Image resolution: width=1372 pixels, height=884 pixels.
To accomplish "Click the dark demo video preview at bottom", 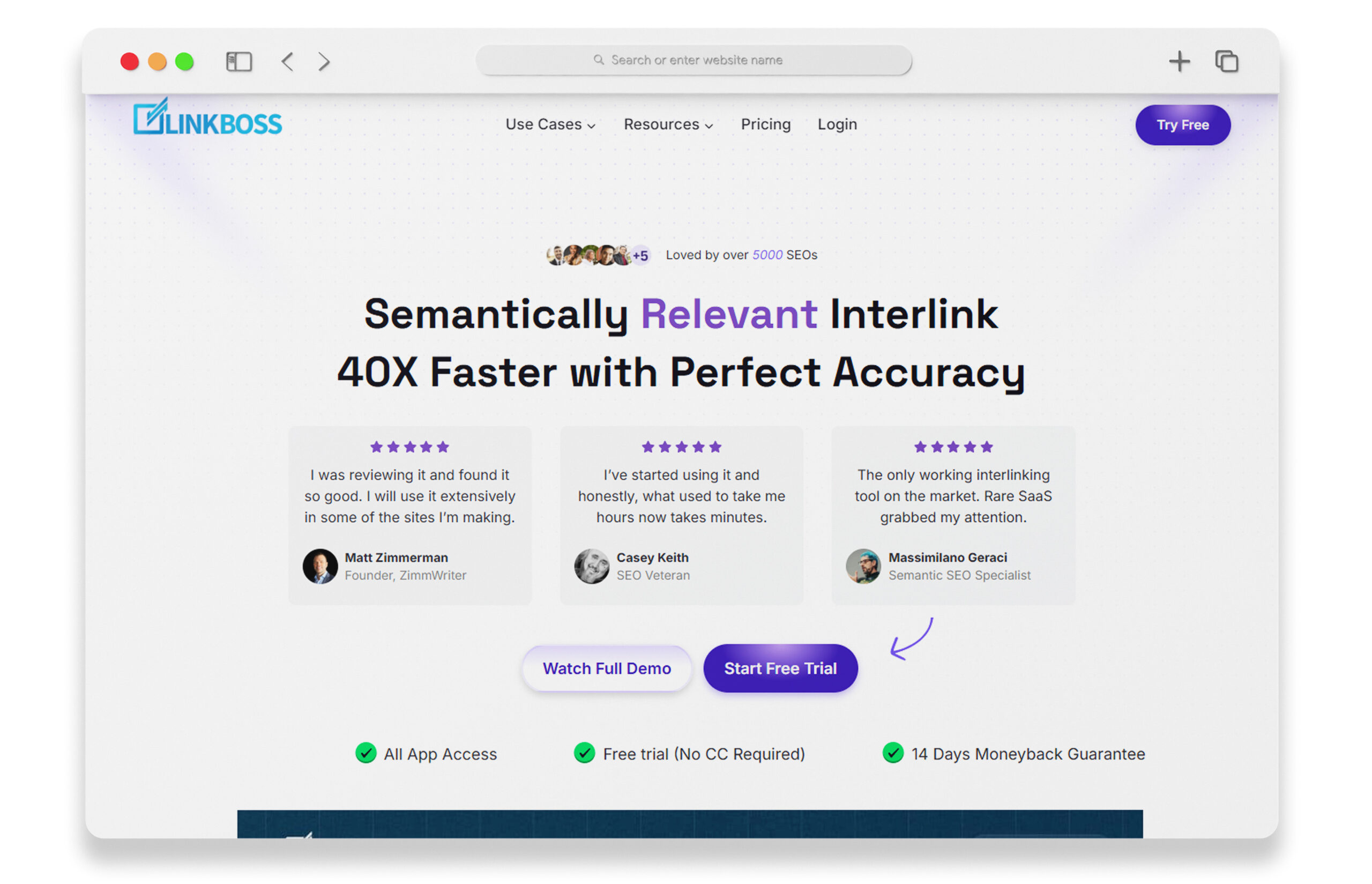I will point(689,824).
